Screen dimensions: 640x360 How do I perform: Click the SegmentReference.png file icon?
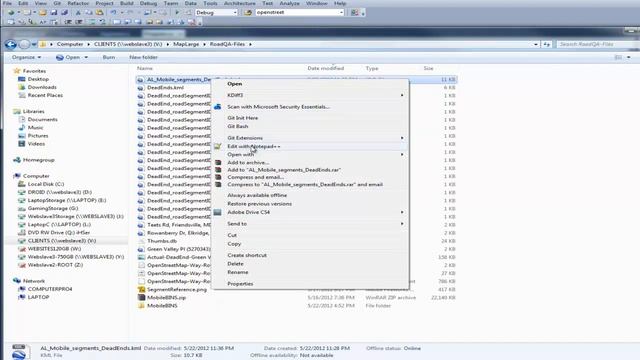click(x=141, y=290)
